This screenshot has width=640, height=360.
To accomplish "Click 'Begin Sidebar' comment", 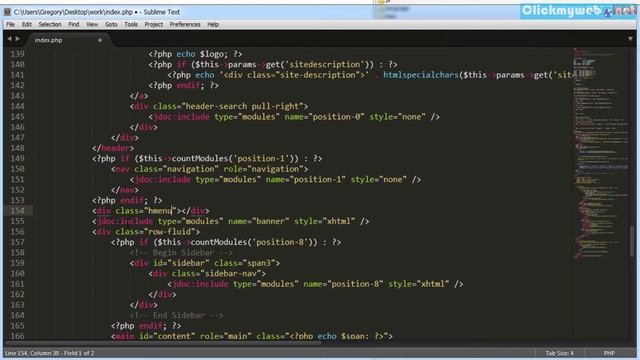I will point(181,253).
